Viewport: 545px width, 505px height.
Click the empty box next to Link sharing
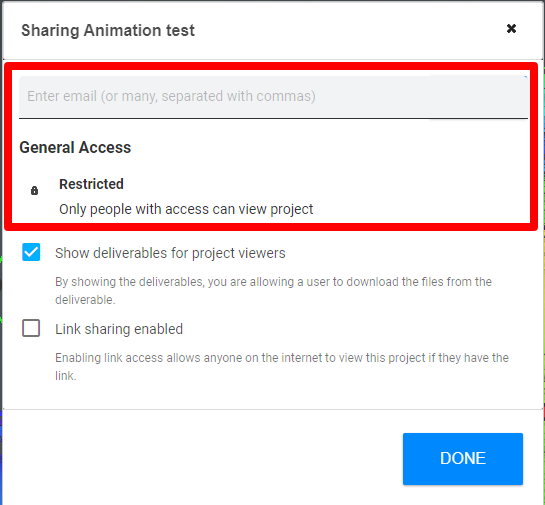(x=31, y=328)
